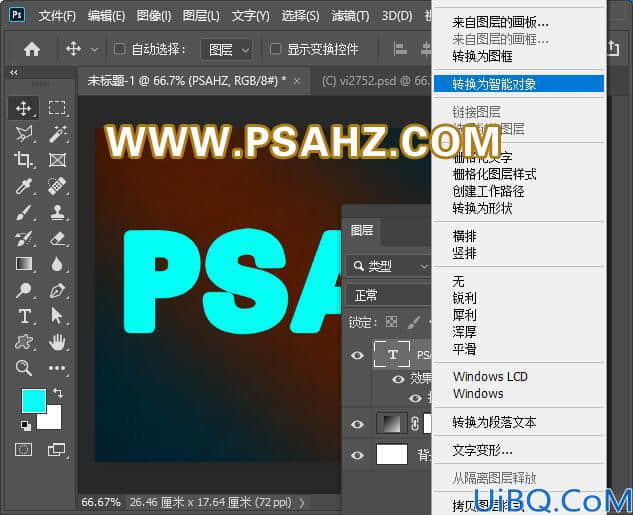Viewport: 633px width, 515px height.
Task: Hide the gradient fill layer
Action: pos(357,424)
